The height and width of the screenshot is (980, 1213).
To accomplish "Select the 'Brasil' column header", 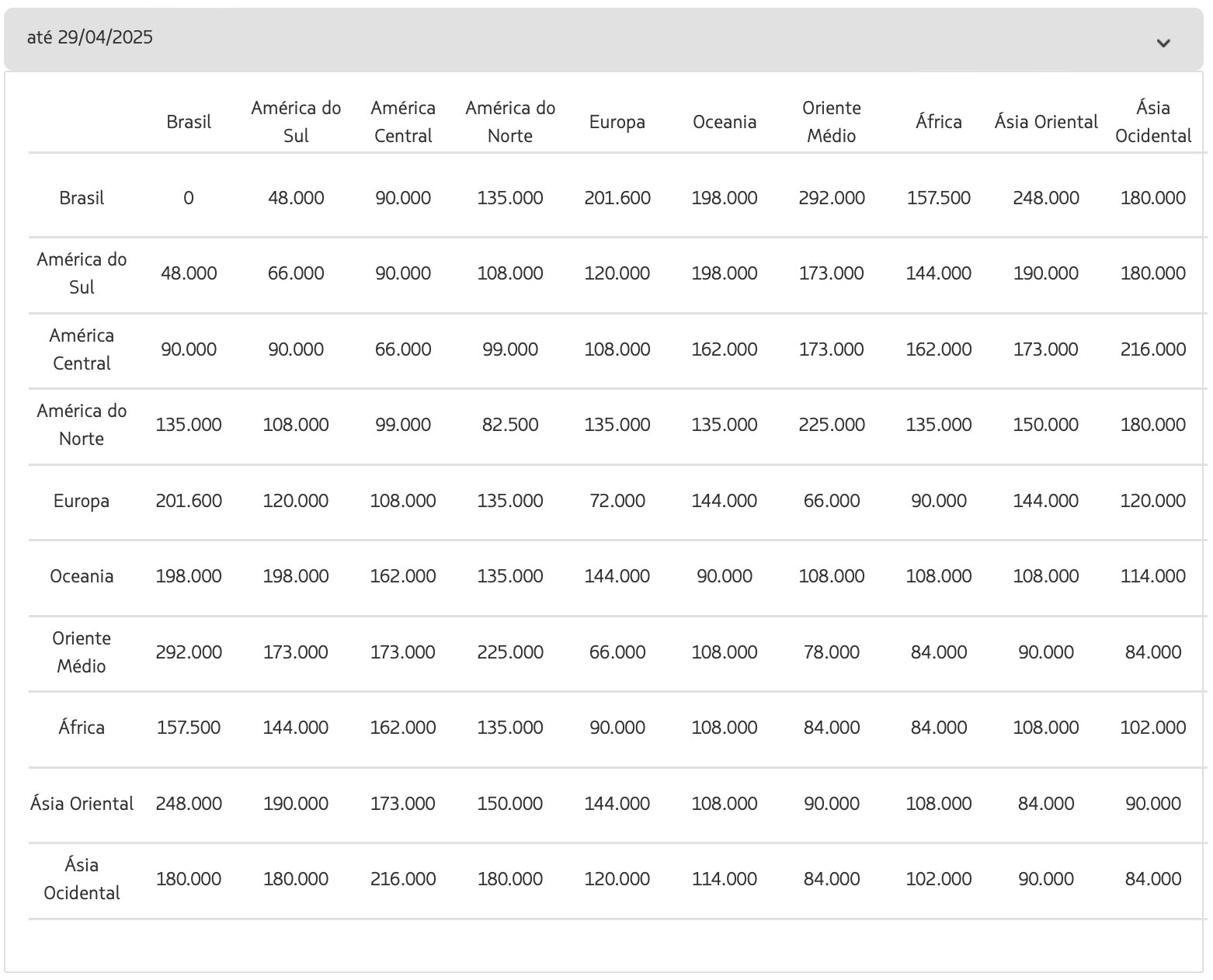I will pos(189,122).
